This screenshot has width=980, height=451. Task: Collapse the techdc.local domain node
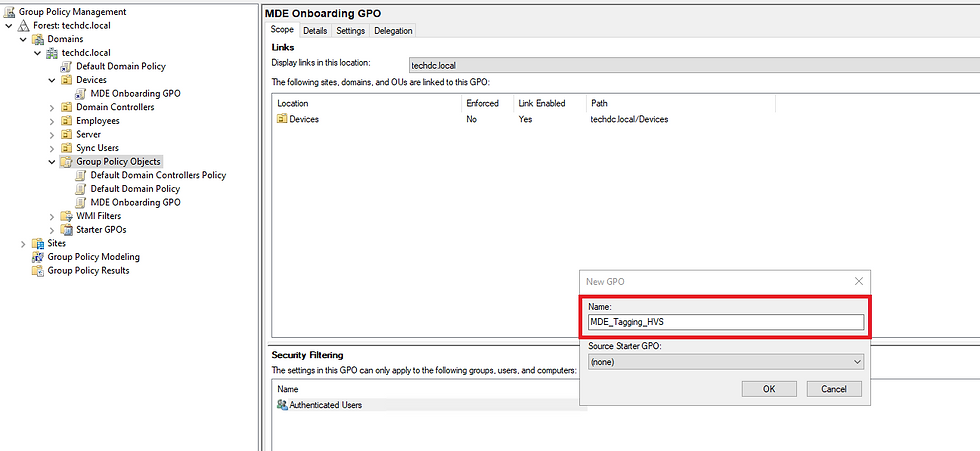38,53
